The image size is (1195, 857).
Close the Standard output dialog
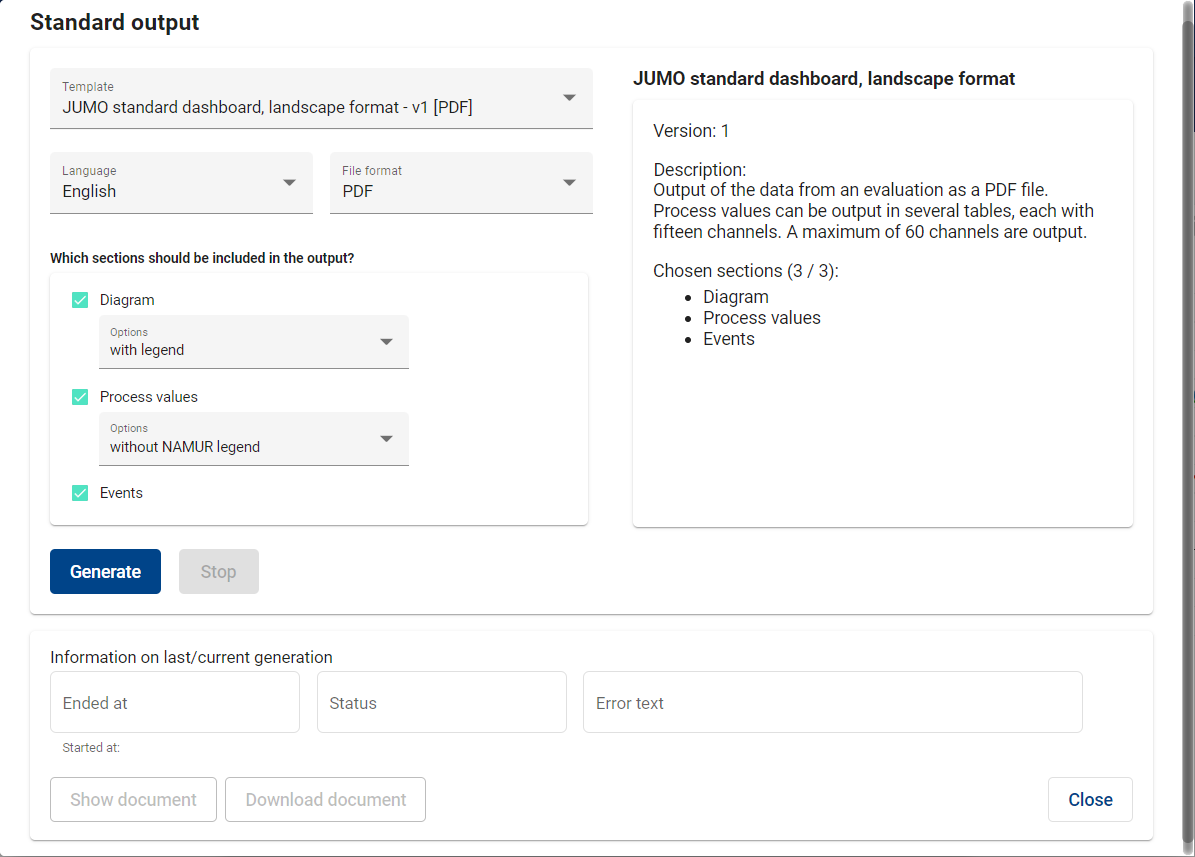1089,800
